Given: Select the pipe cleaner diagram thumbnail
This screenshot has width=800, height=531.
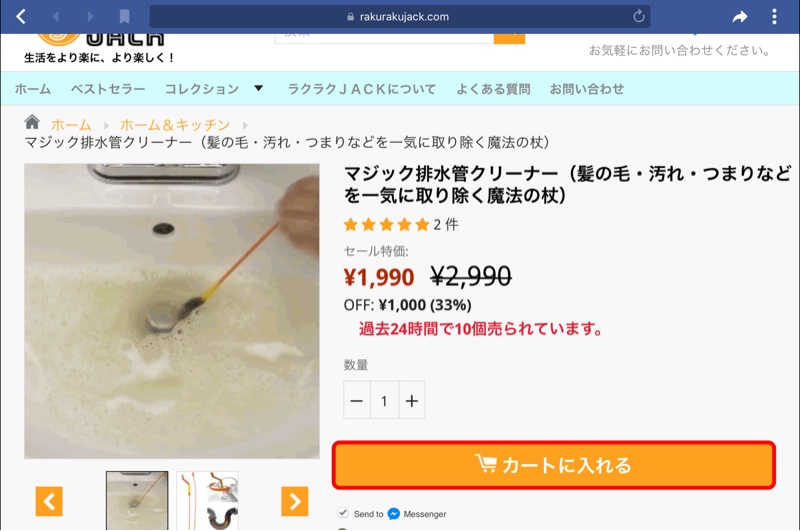Looking at the screenshot, I should pos(207,500).
